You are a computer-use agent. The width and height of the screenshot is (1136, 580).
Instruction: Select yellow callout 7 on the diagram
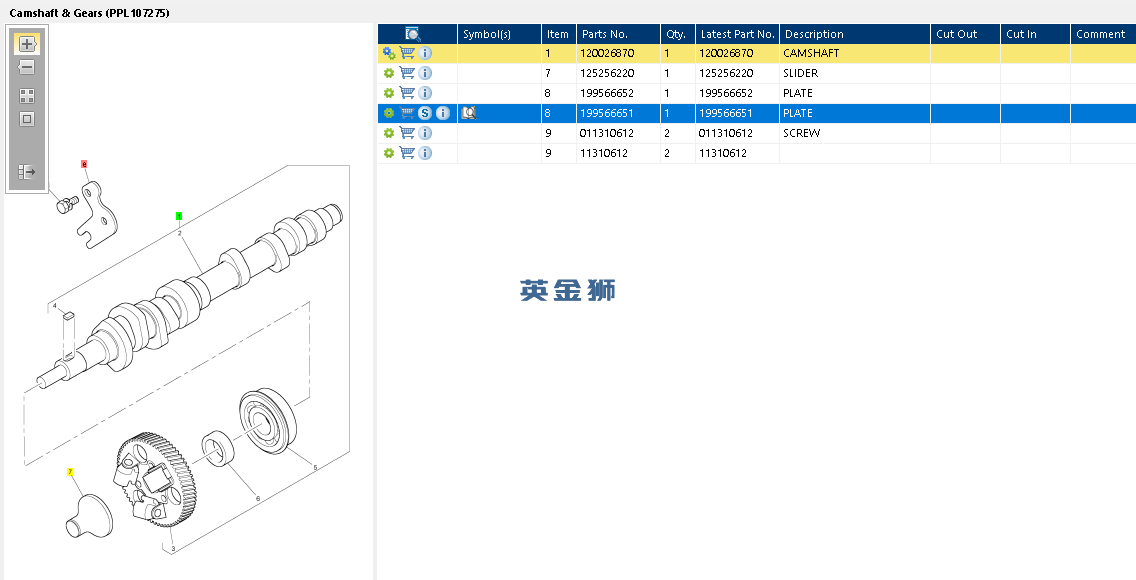[x=70, y=472]
